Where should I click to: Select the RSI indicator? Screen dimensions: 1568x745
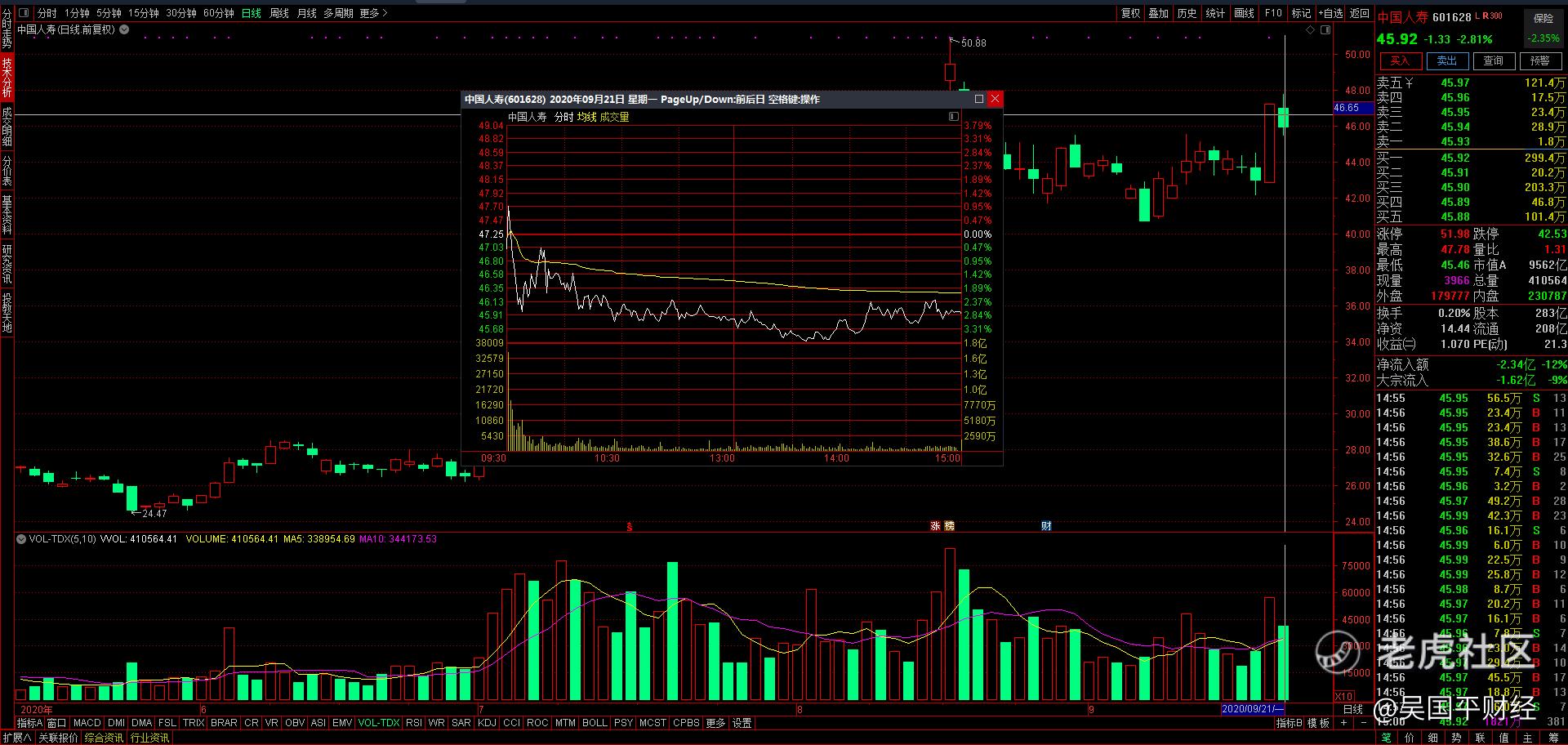pos(414,723)
